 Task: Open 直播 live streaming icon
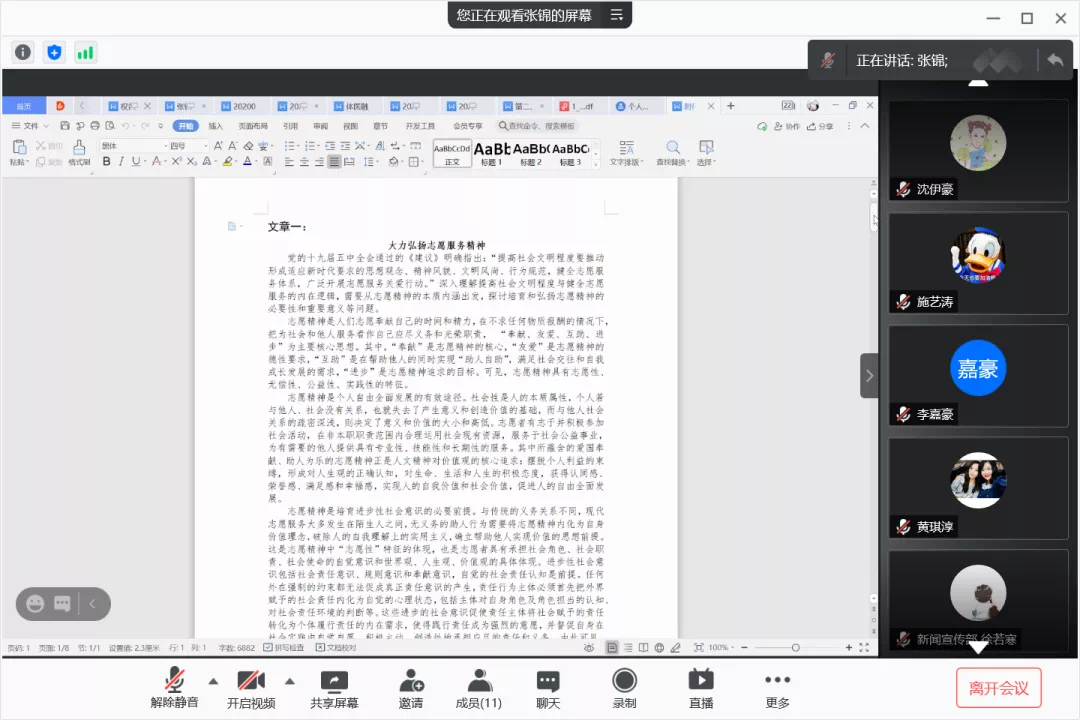coord(701,688)
